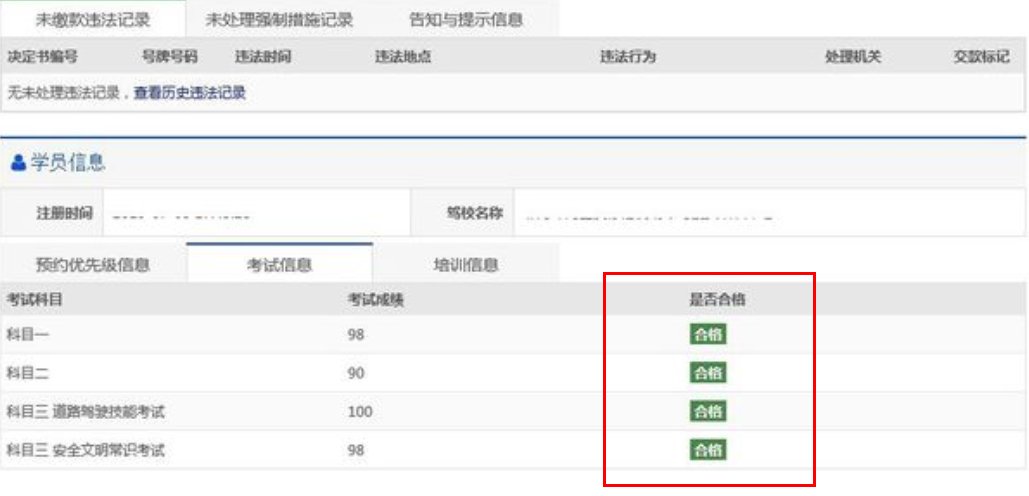The width and height of the screenshot is (1029, 496).
Task: Click 决定书编号 column header
Action: coord(42,57)
